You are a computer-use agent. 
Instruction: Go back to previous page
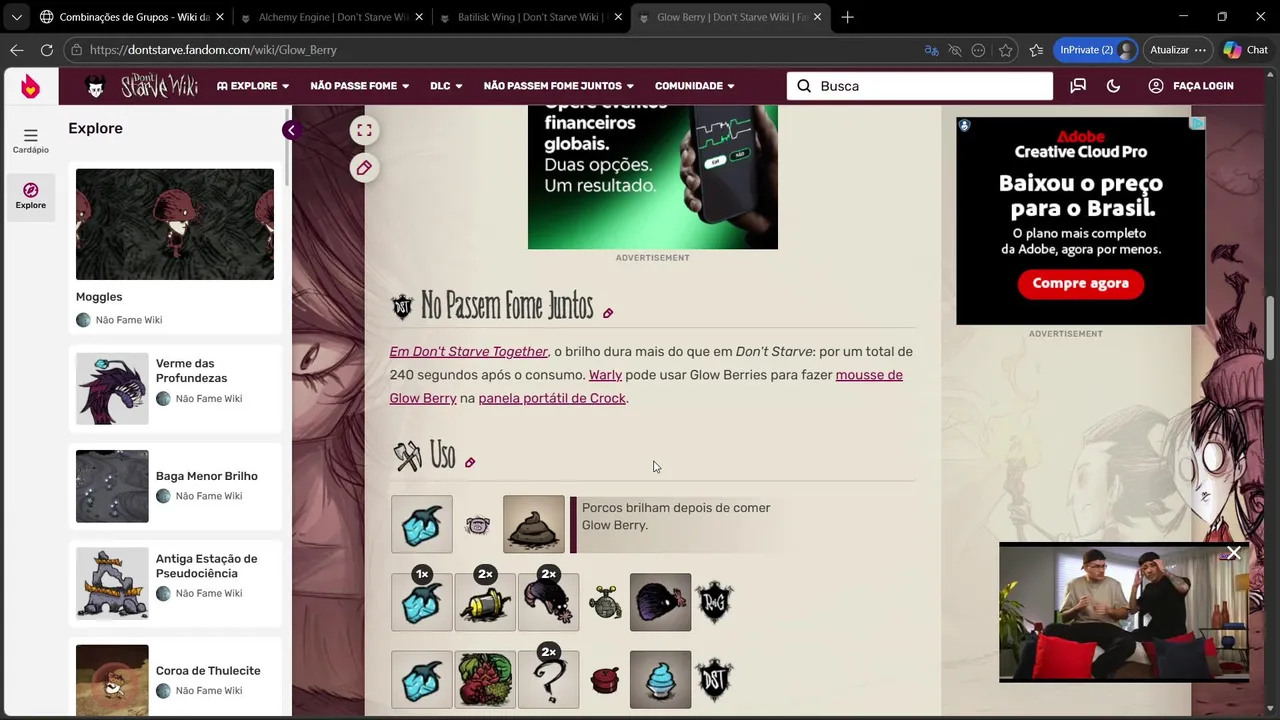pos(16,50)
